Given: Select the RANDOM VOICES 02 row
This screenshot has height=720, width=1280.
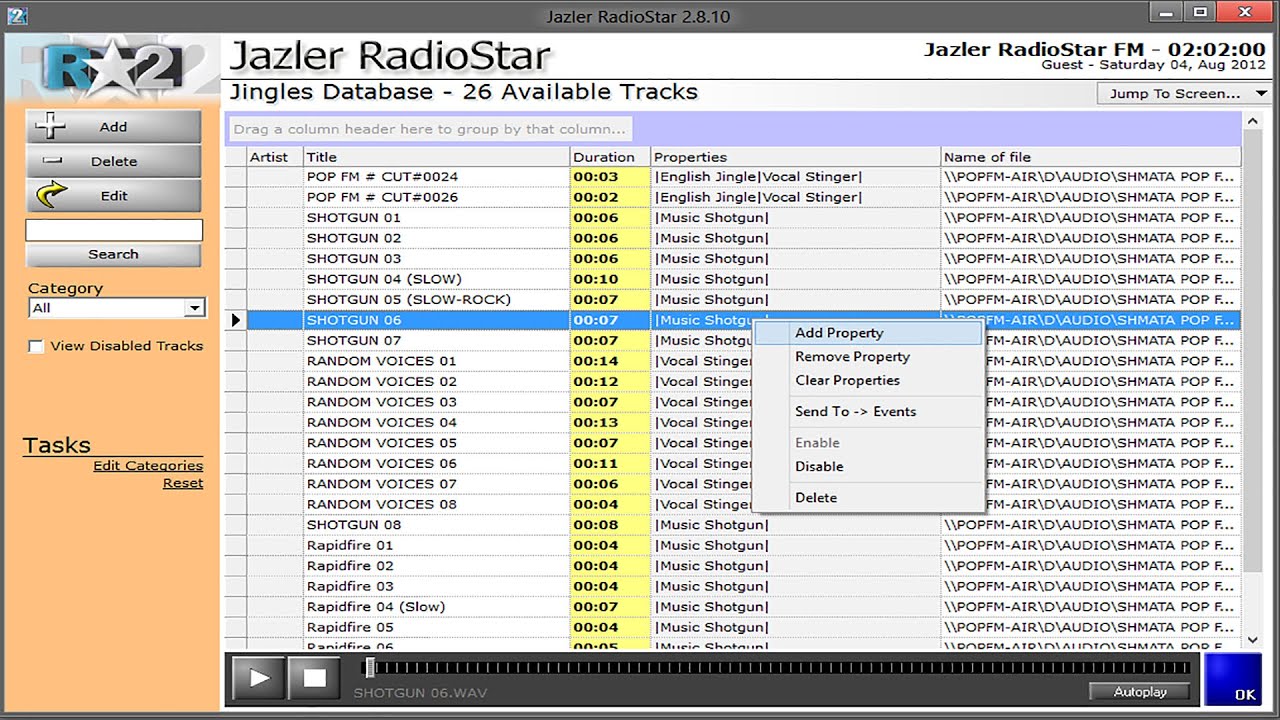Looking at the screenshot, I should 732,382.
